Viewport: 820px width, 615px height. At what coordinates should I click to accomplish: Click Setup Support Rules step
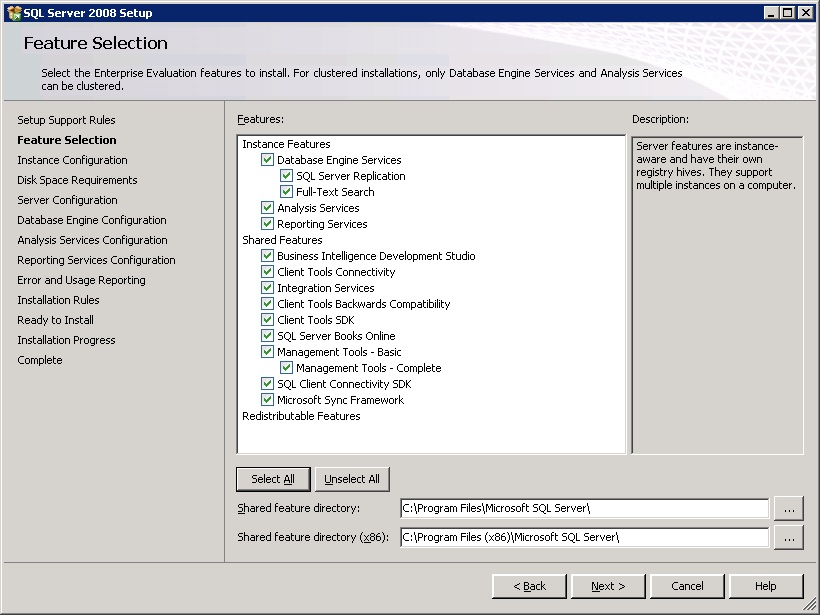pos(66,120)
